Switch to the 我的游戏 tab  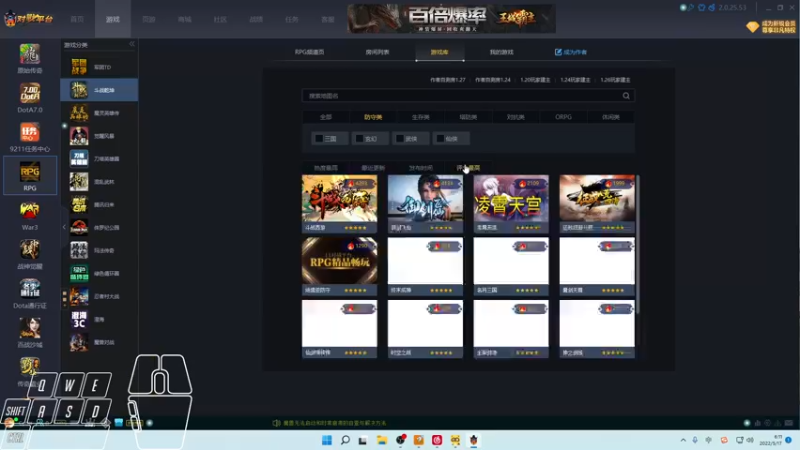(502, 52)
